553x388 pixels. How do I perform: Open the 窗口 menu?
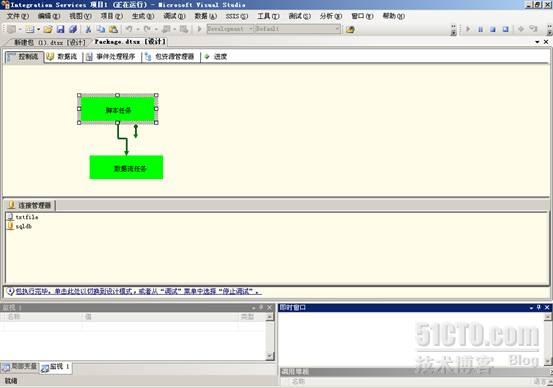click(x=362, y=16)
